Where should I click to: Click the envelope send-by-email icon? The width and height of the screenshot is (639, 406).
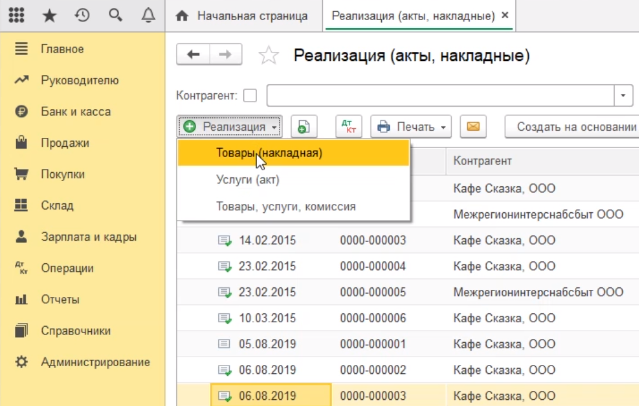473,127
